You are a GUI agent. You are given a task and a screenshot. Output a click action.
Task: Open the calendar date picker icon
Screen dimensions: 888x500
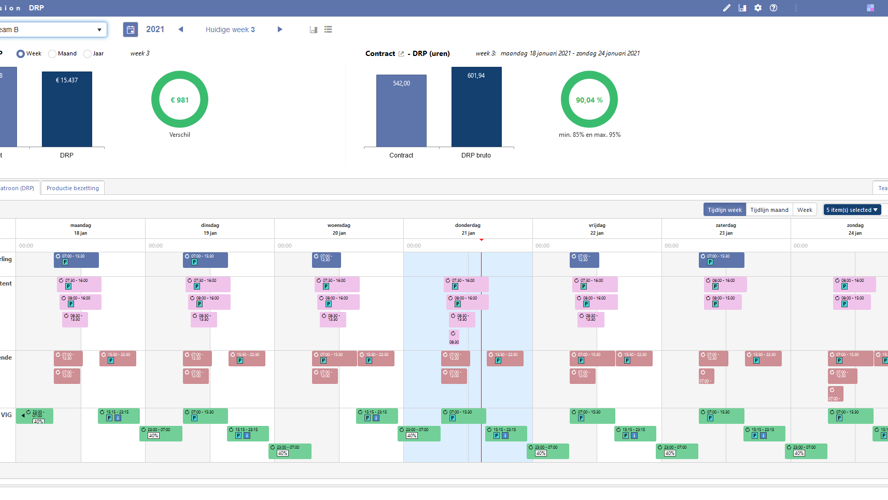click(x=130, y=29)
